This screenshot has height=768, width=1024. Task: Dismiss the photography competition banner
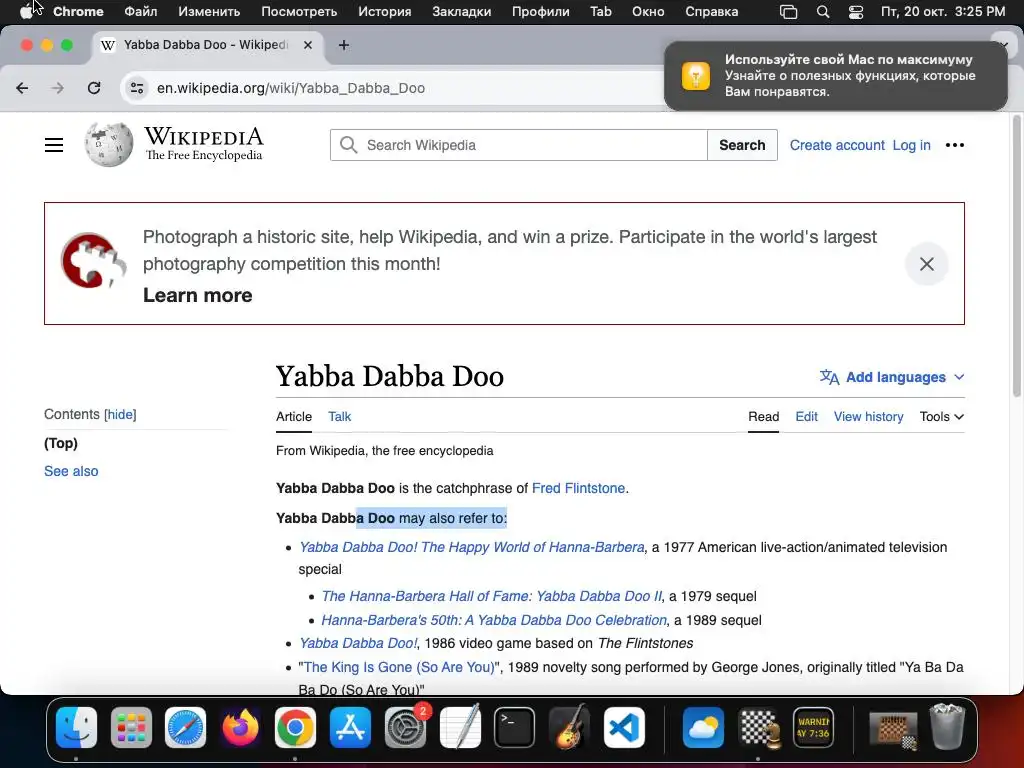[926, 264]
